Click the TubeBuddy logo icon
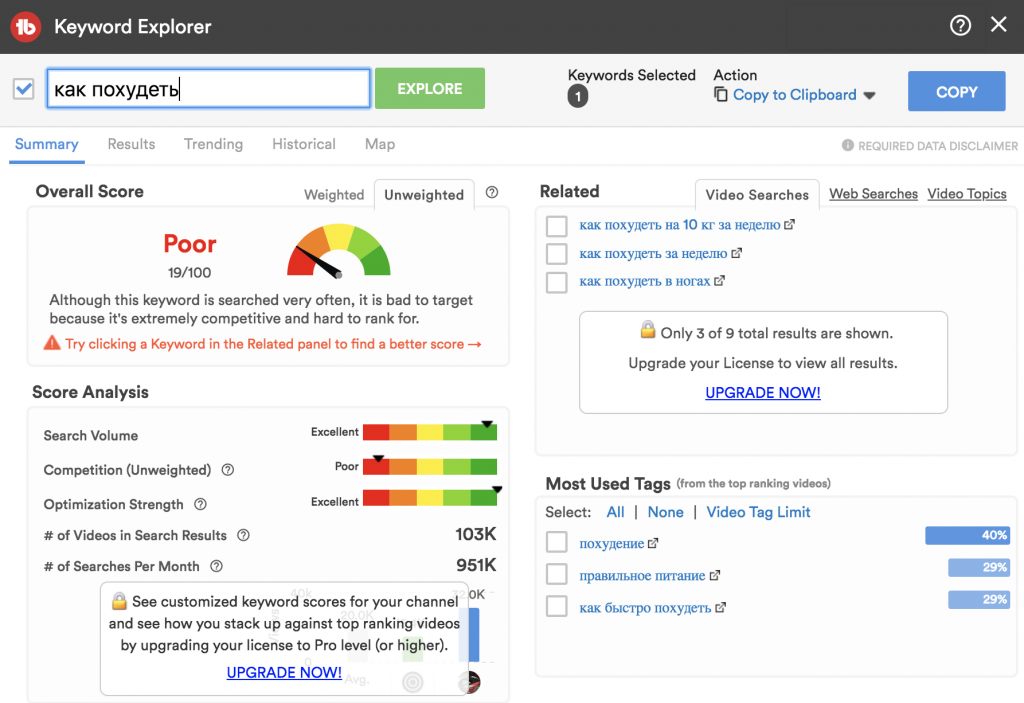 tap(25, 27)
